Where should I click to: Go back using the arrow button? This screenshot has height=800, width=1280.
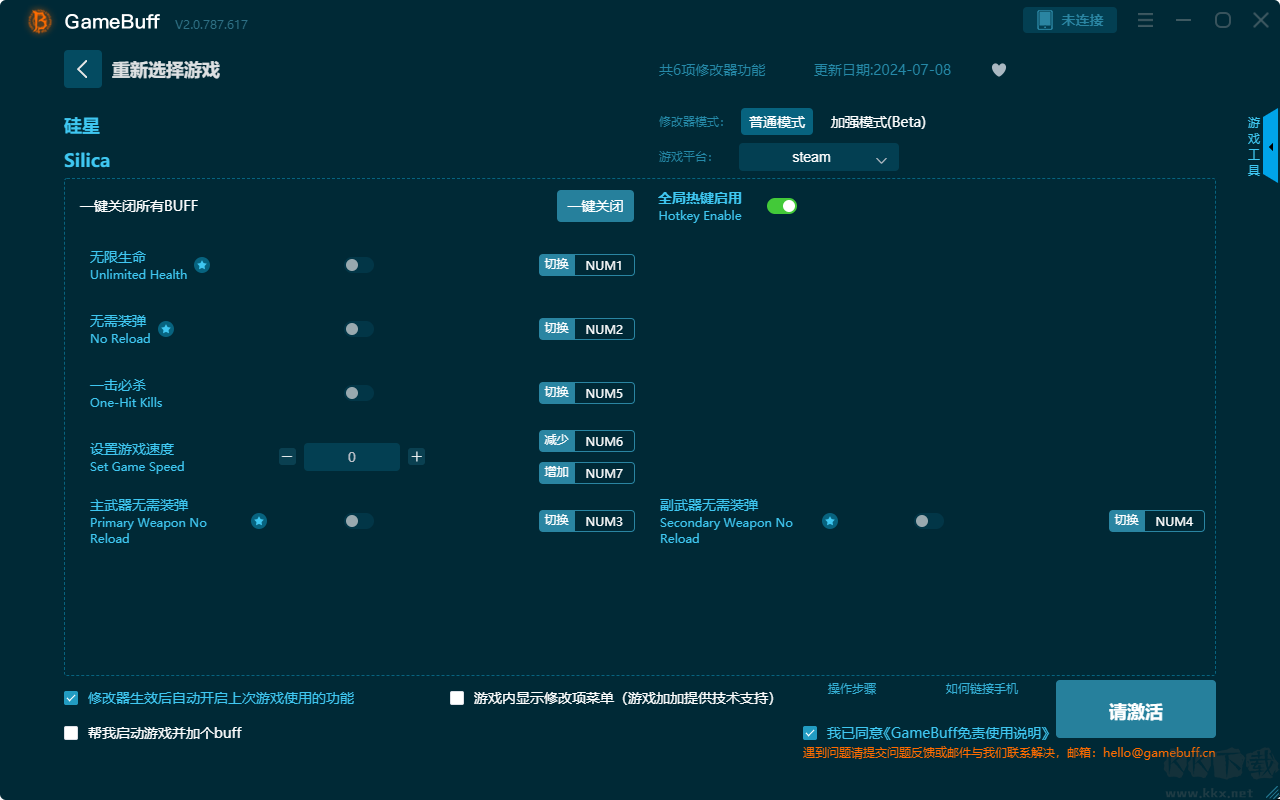tap(83, 69)
